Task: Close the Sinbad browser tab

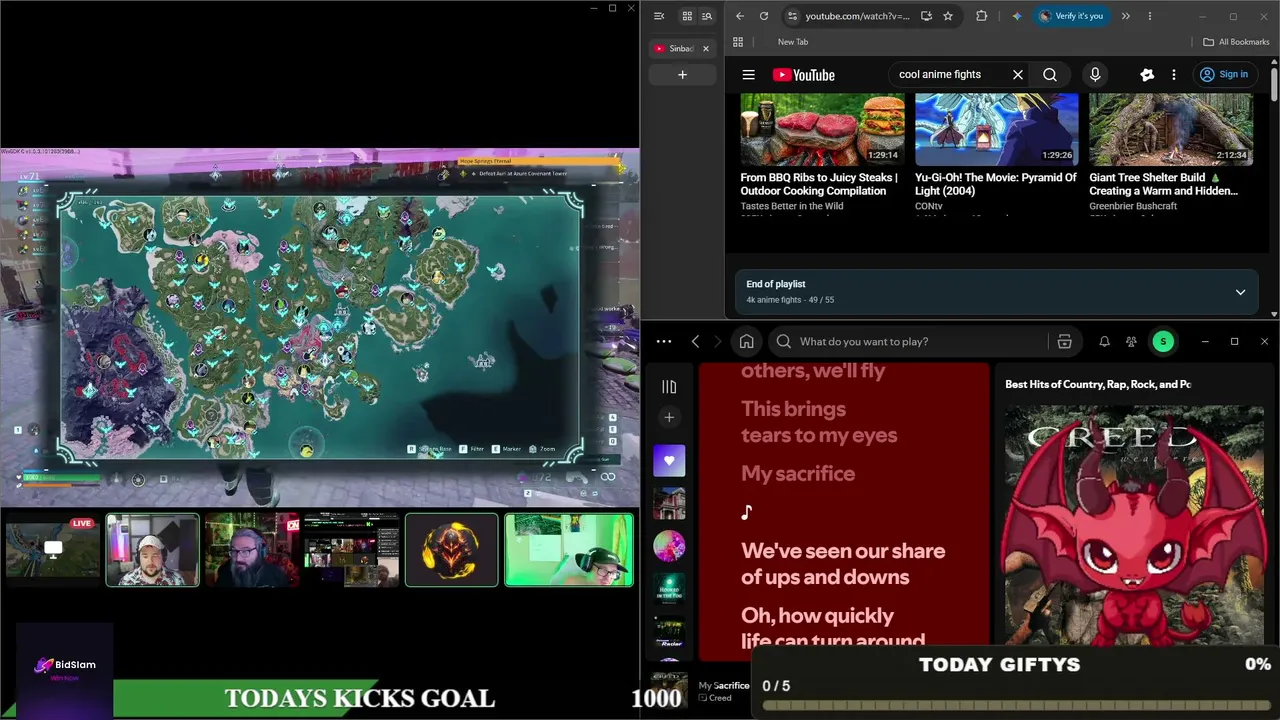Action: click(706, 48)
